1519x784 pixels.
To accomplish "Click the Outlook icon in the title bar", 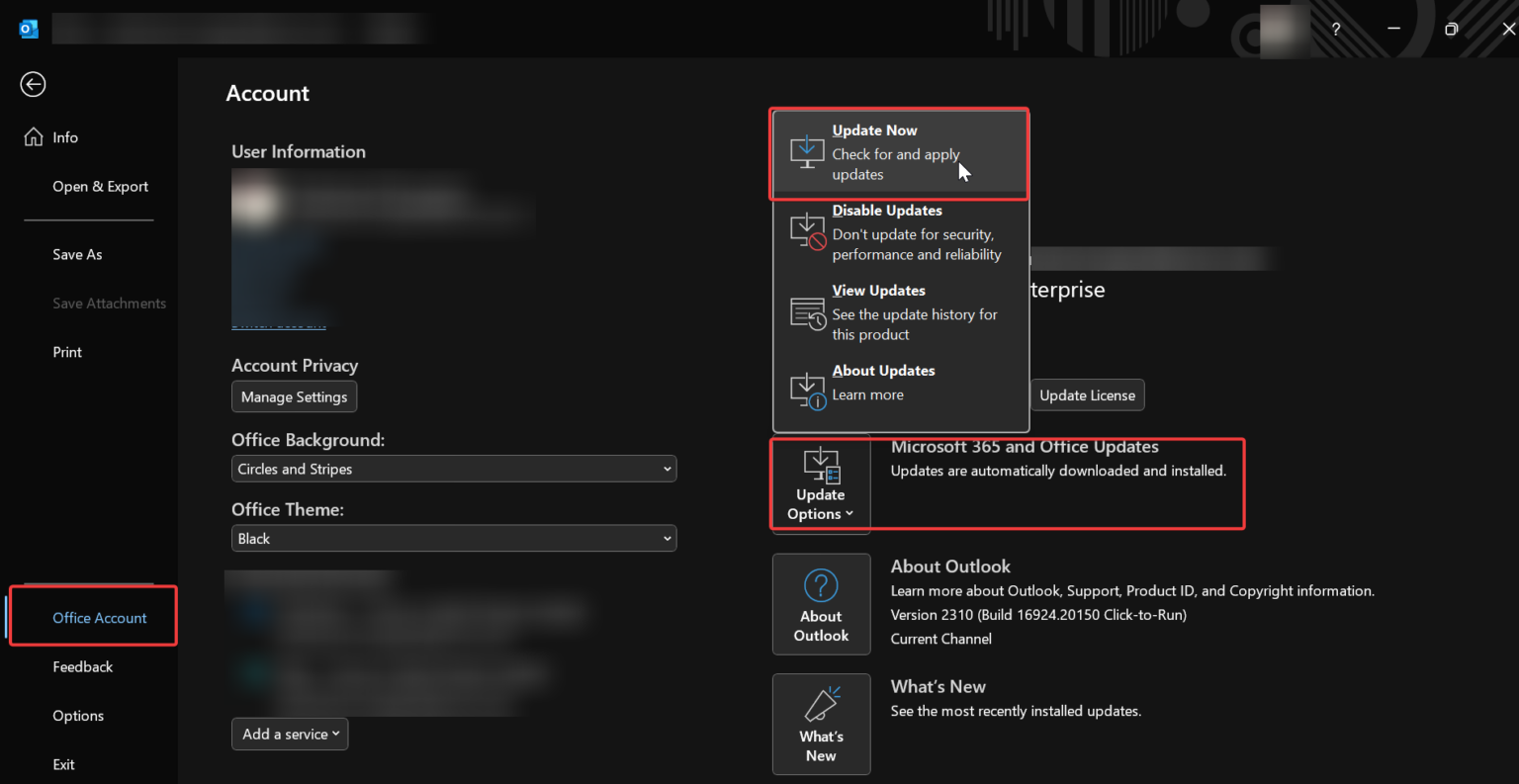I will (x=29, y=28).
